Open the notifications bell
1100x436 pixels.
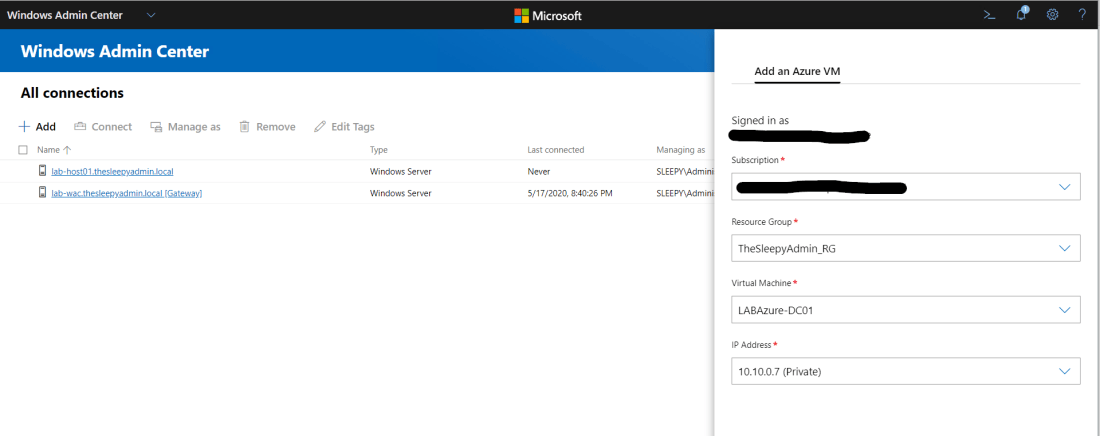(x=1021, y=15)
